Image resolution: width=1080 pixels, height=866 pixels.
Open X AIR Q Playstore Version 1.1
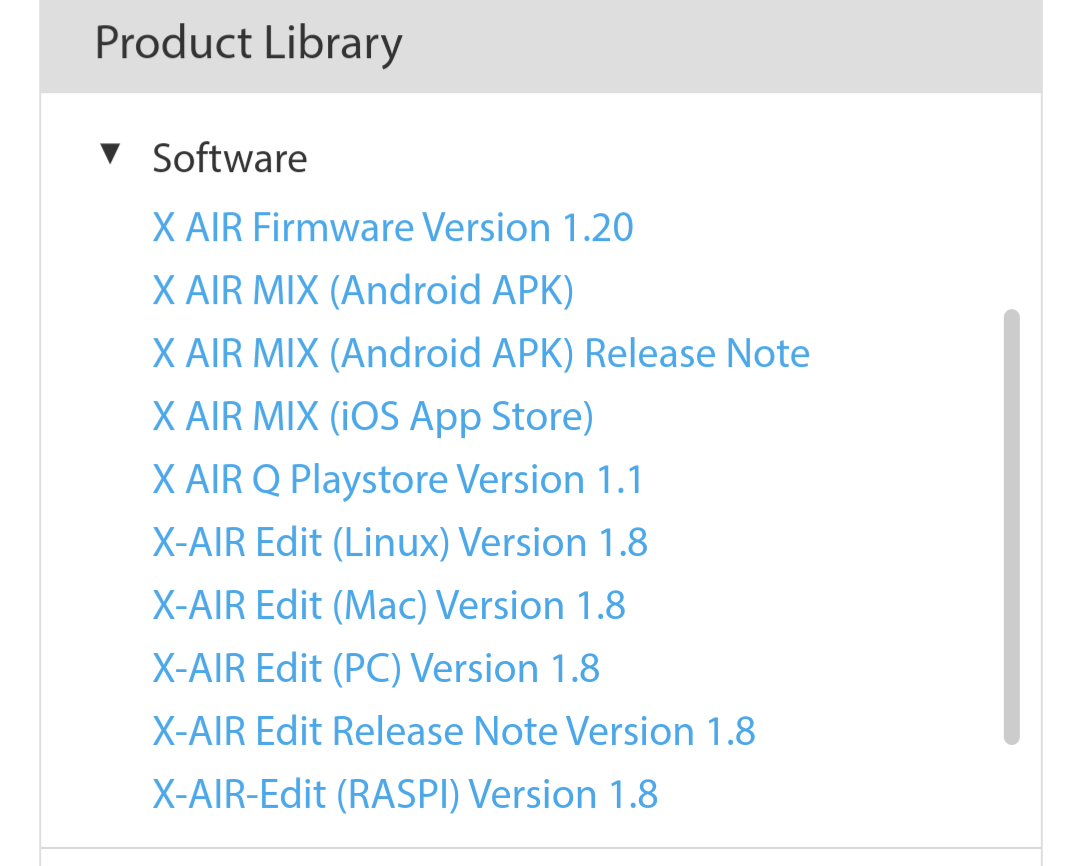(398, 480)
